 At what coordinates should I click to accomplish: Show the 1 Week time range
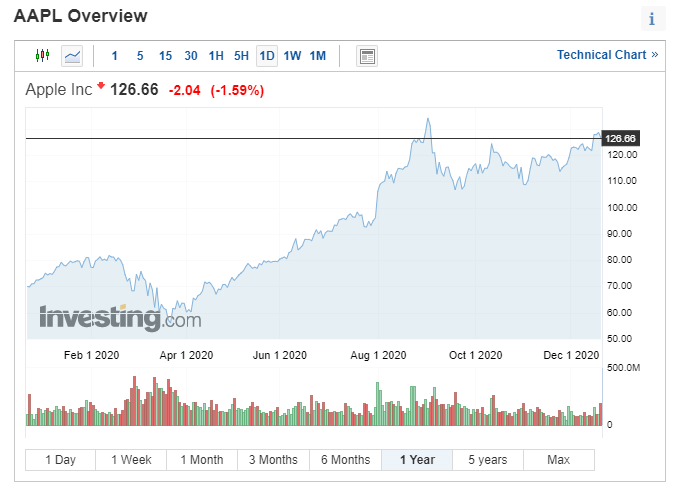(131, 460)
